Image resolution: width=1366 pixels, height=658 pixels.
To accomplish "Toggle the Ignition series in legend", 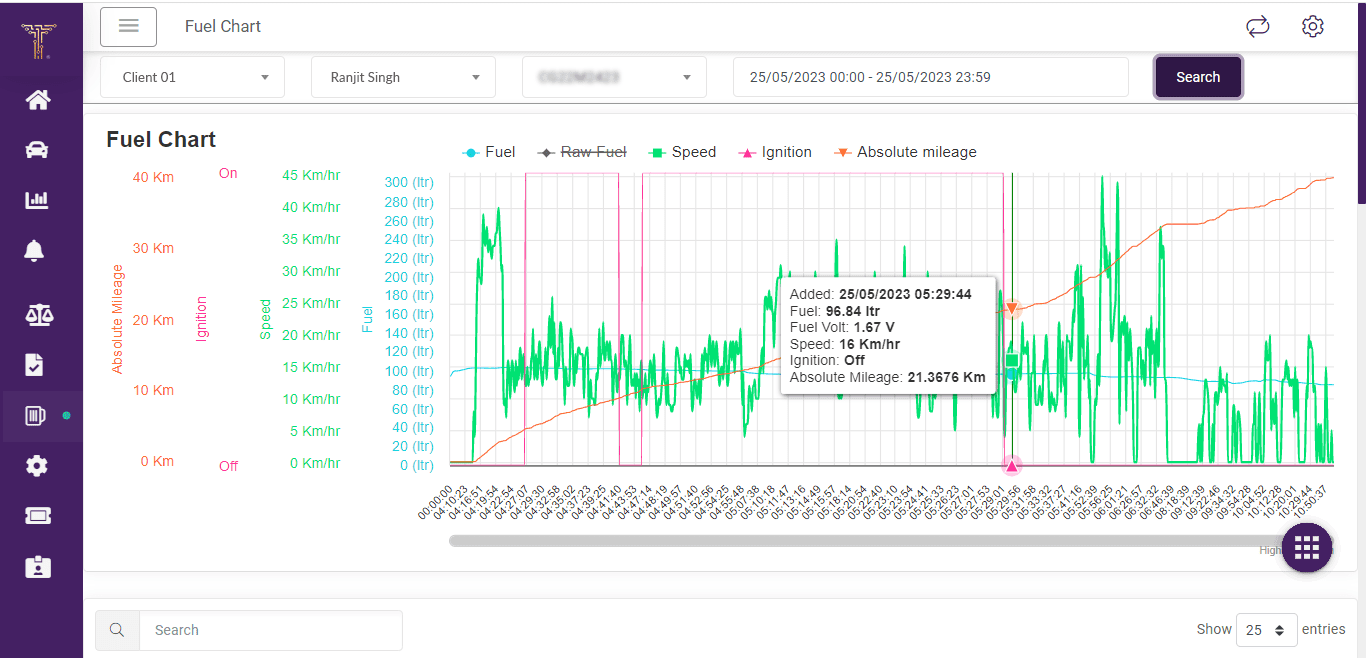I will [774, 152].
